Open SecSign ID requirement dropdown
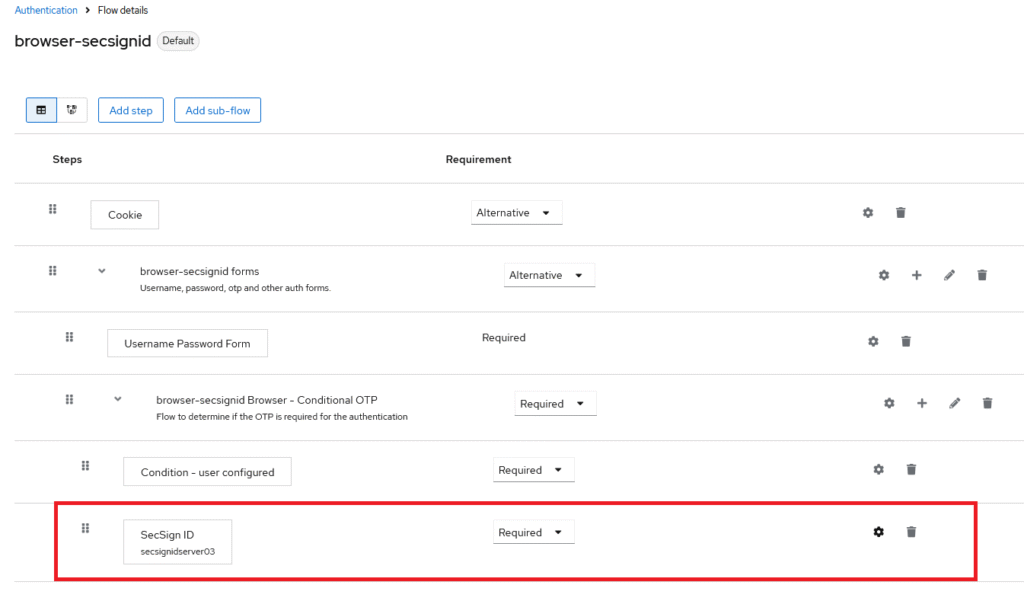This screenshot has height=601, width=1024. click(534, 533)
